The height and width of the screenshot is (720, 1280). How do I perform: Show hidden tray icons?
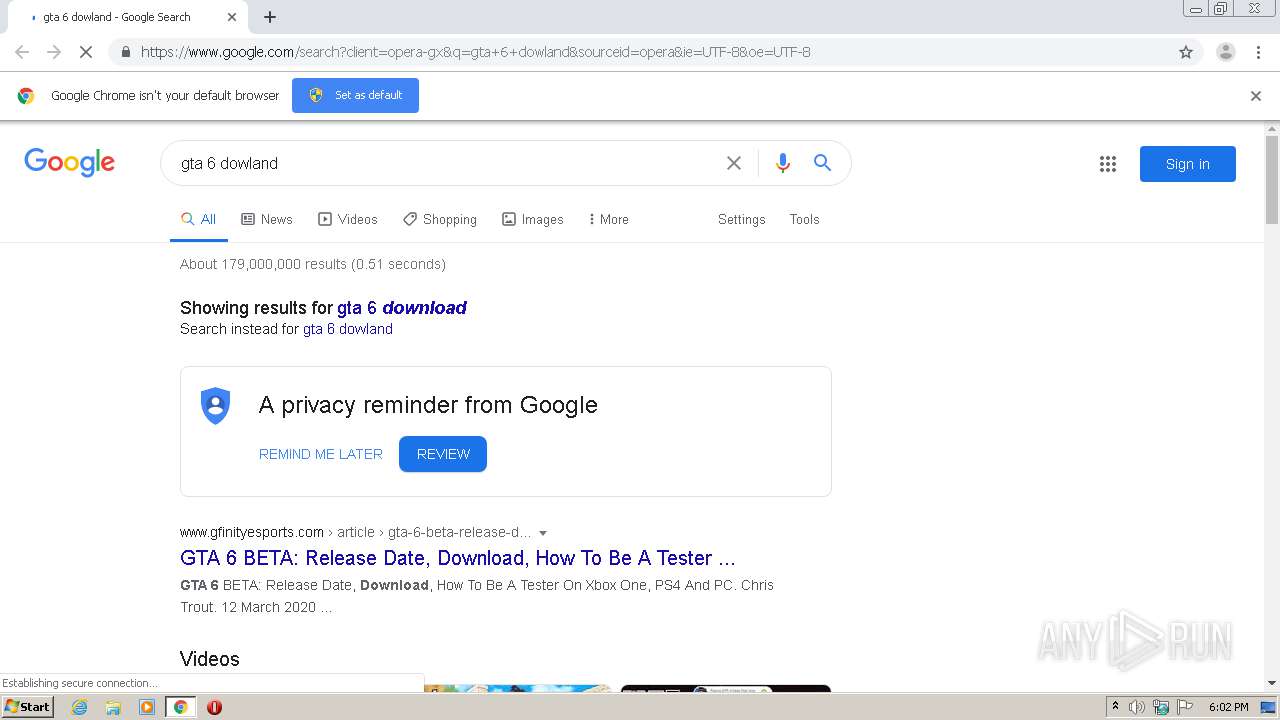point(1115,707)
